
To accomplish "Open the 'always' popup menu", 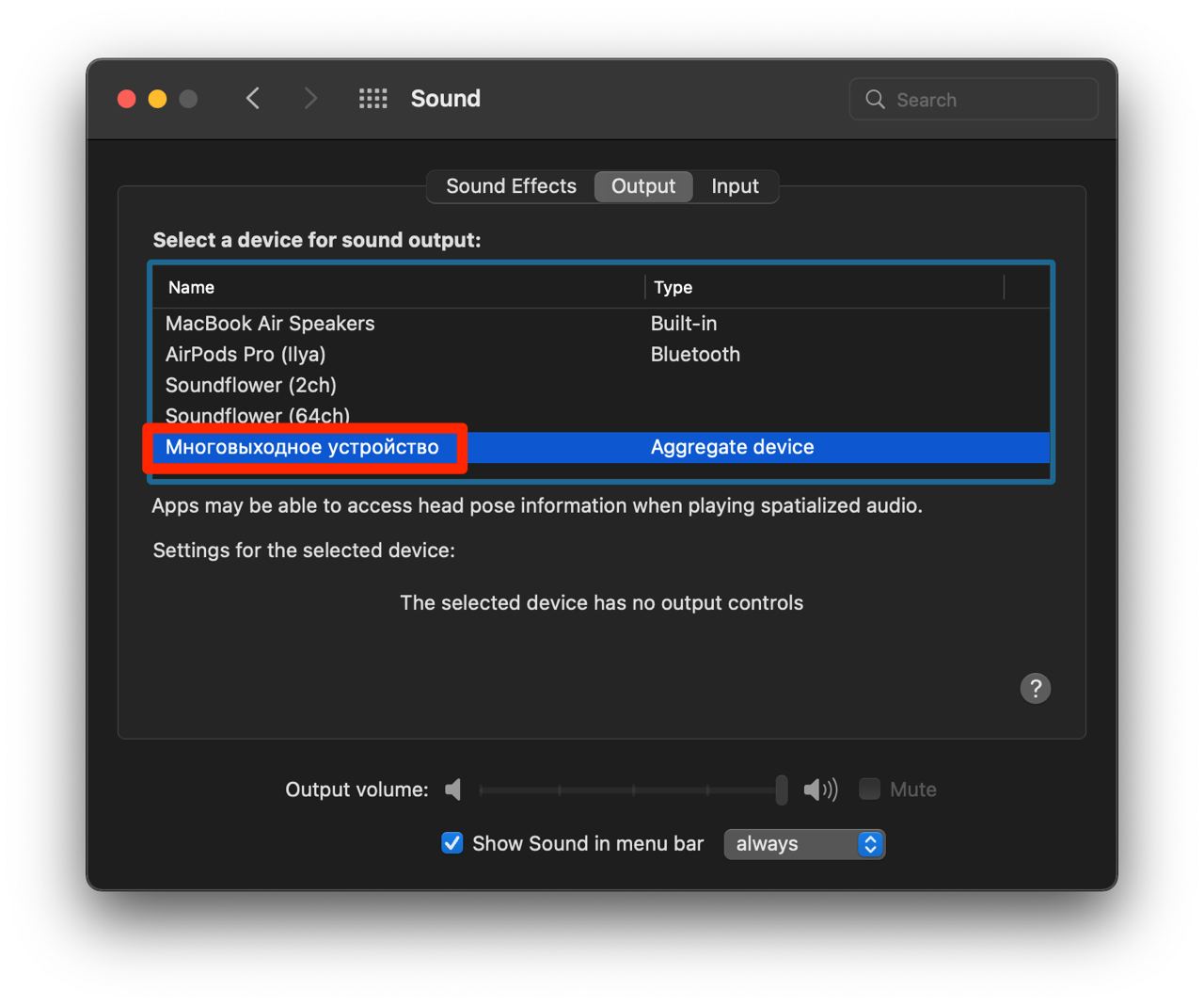I will tap(804, 844).
